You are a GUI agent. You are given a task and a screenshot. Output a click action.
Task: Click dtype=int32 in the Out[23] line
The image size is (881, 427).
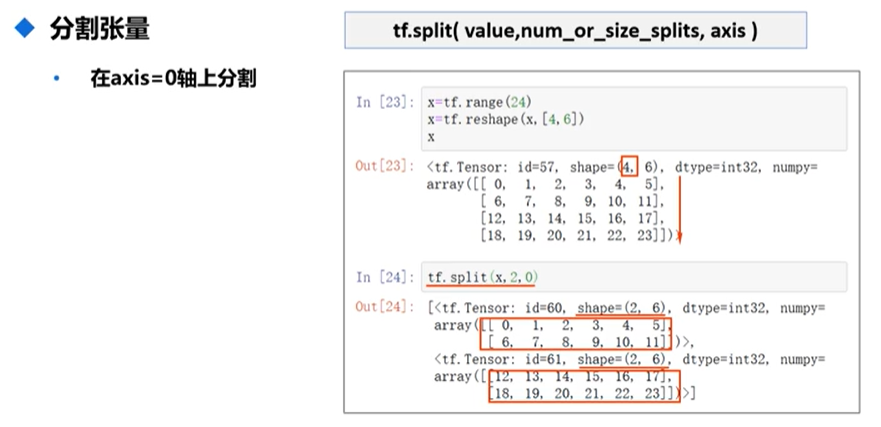(717, 167)
